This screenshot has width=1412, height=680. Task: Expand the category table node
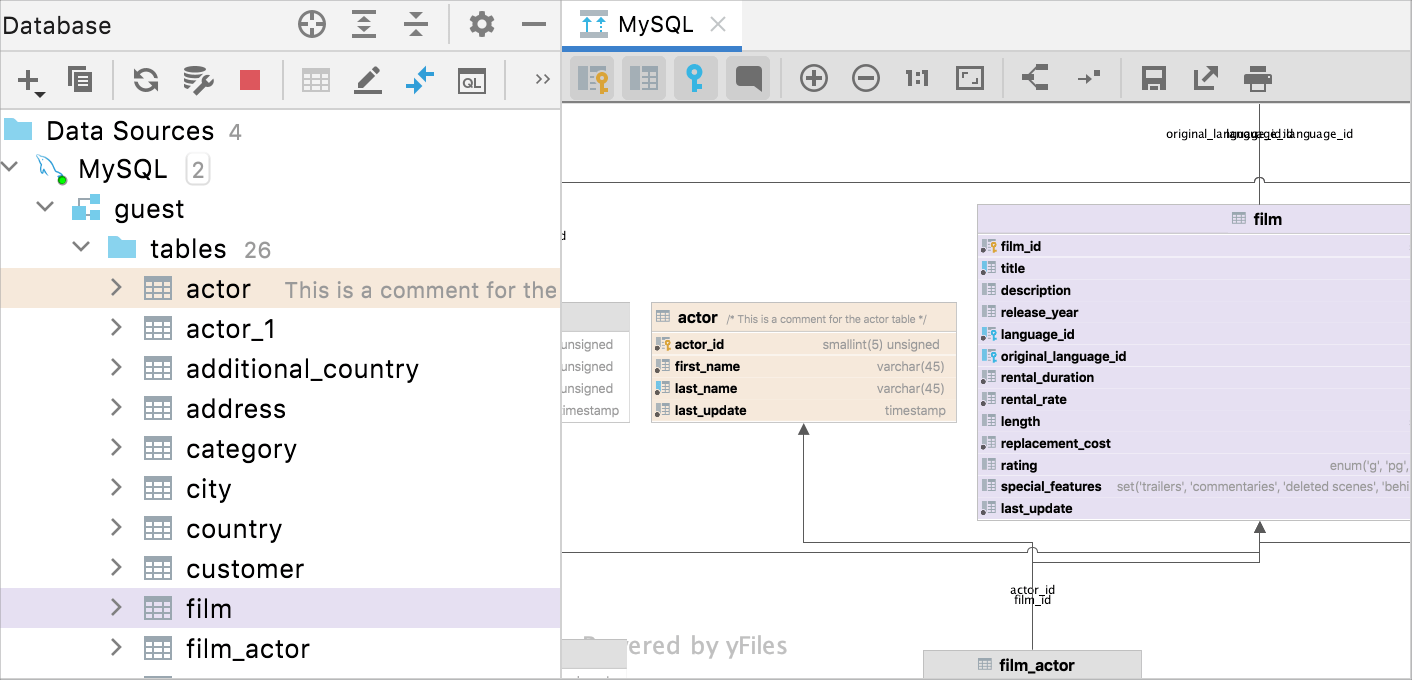(x=116, y=448)
